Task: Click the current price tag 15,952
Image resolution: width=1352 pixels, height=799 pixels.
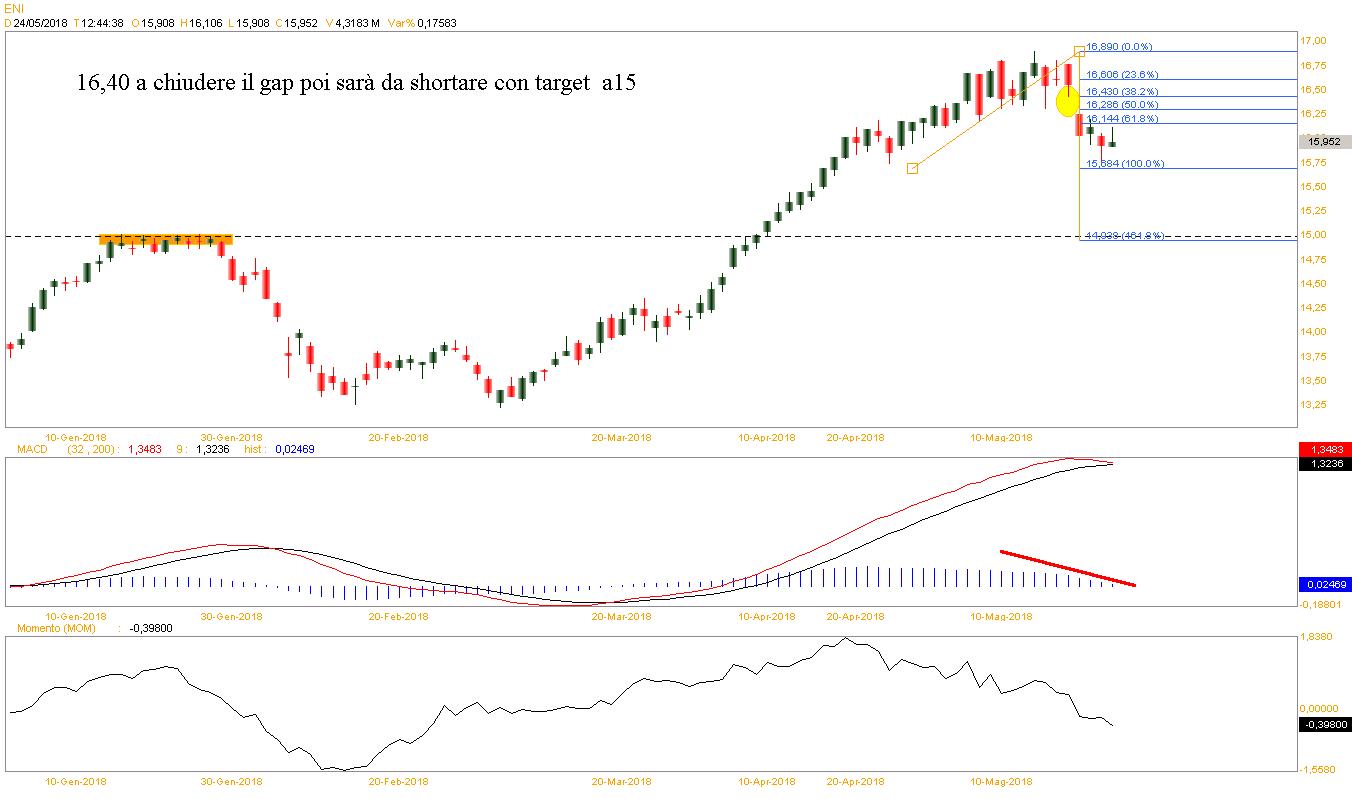Action: point(1324,142)
